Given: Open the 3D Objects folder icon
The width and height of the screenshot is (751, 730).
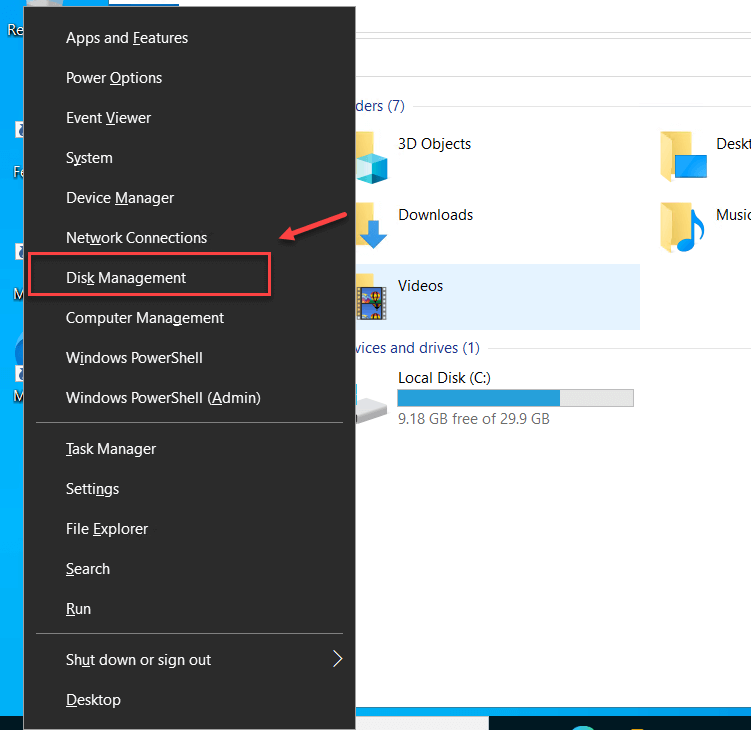Looking at the screenshot, I should point(372,157).
